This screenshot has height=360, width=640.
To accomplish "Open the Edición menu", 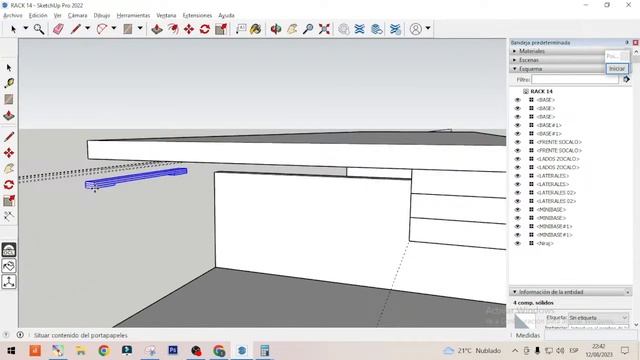I will 38,15.
